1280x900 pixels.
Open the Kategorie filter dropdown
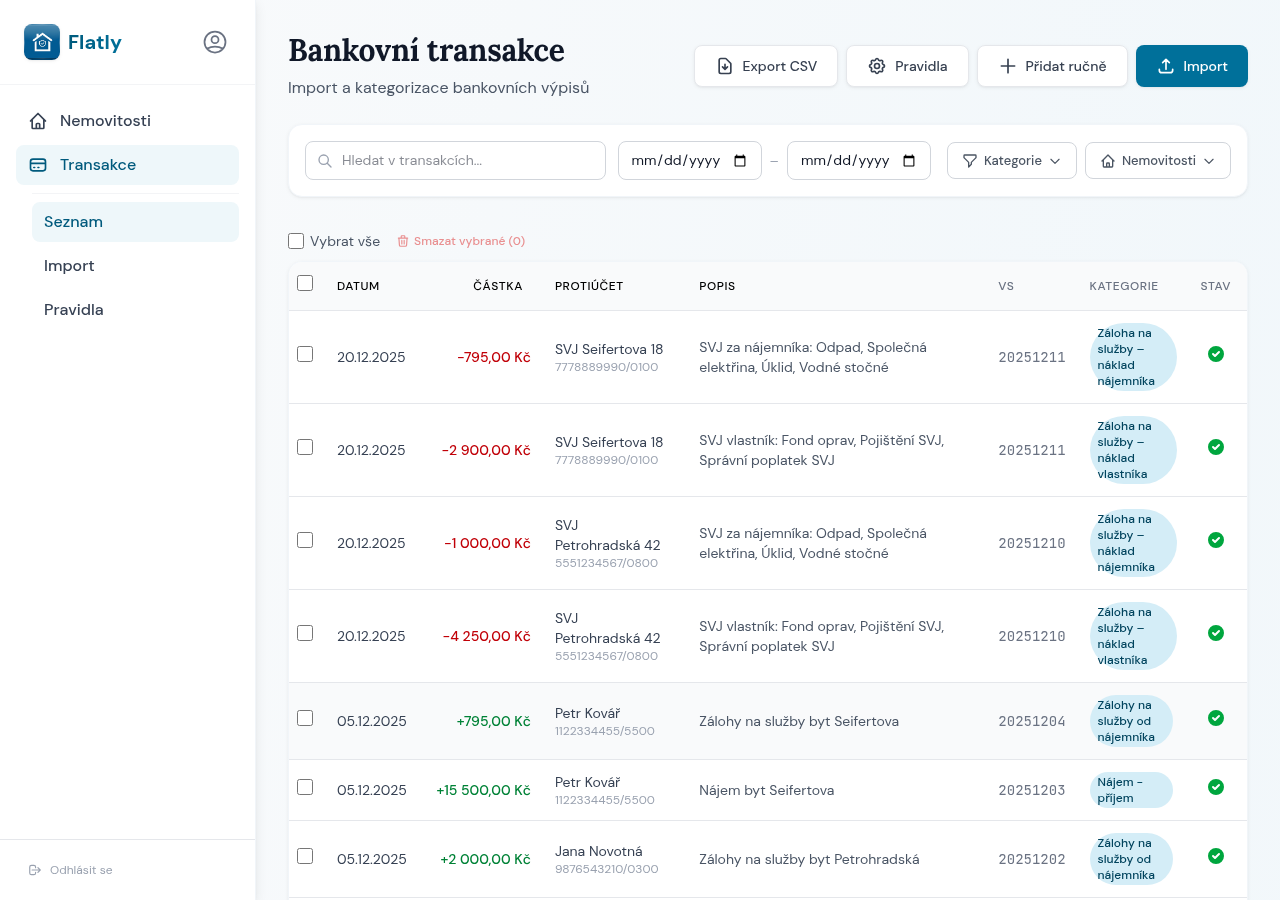tap(1011, 160)
